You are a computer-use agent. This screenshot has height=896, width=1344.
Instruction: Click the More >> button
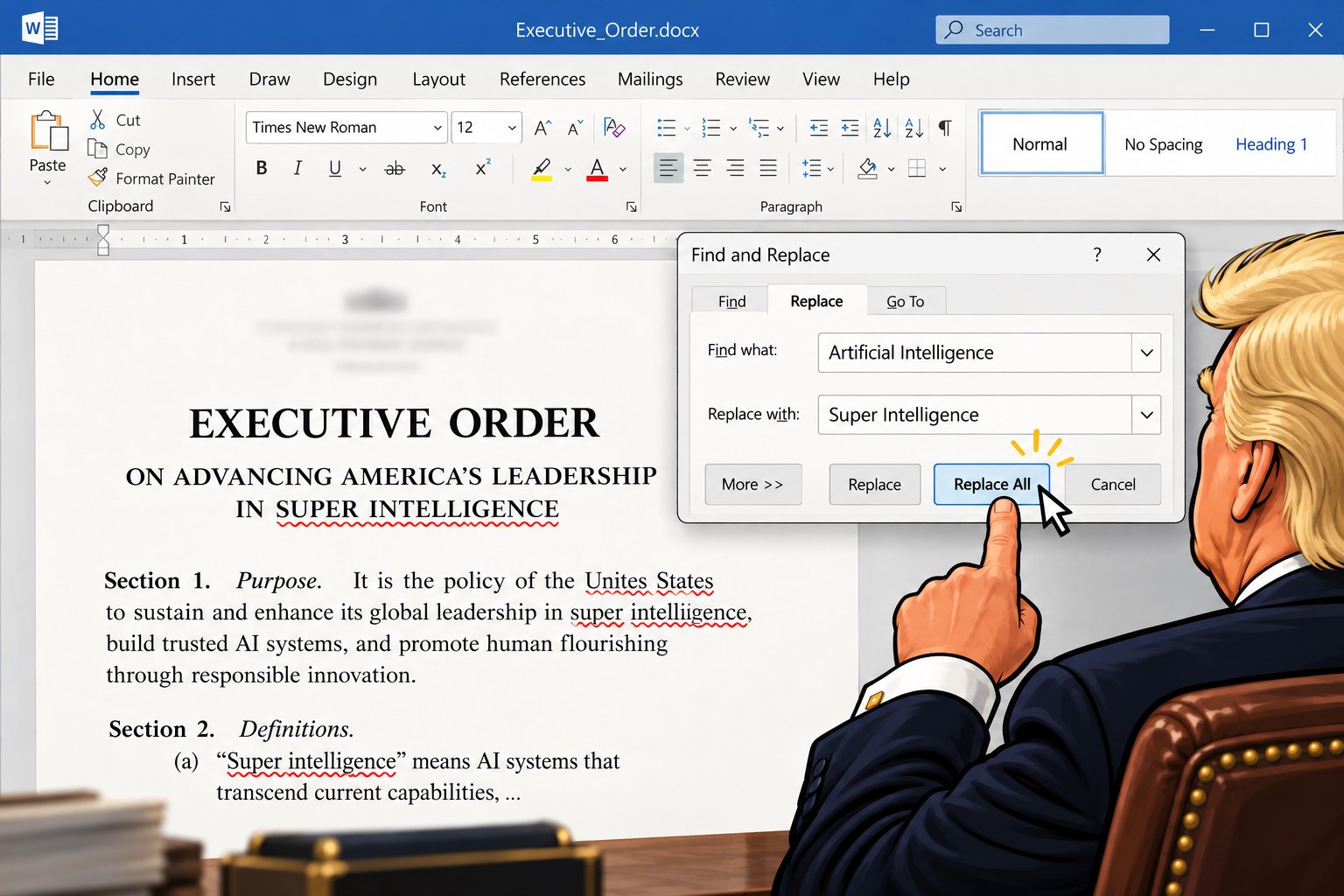click(x=752, y=484)
